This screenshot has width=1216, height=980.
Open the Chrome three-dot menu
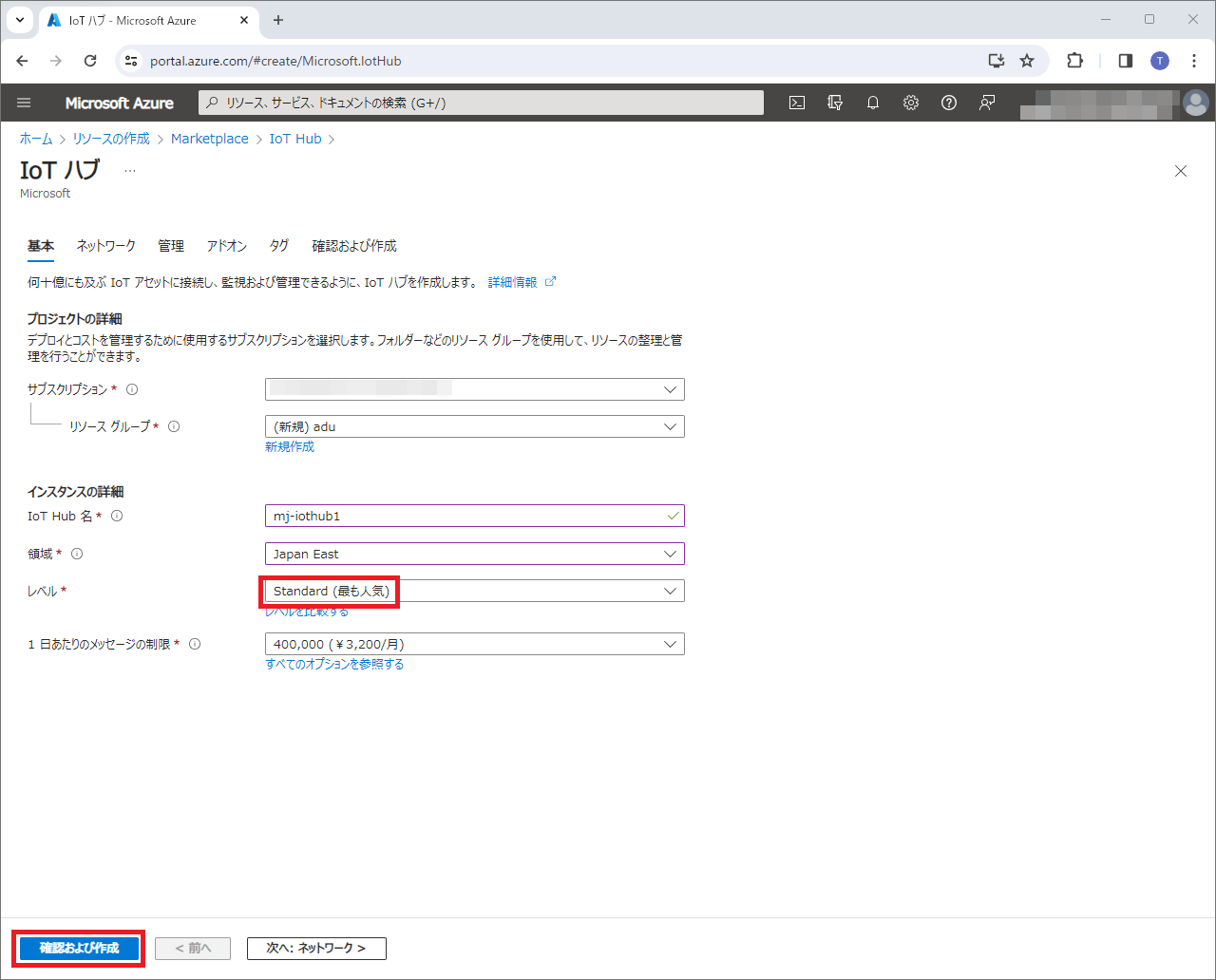coord(1194,61)
